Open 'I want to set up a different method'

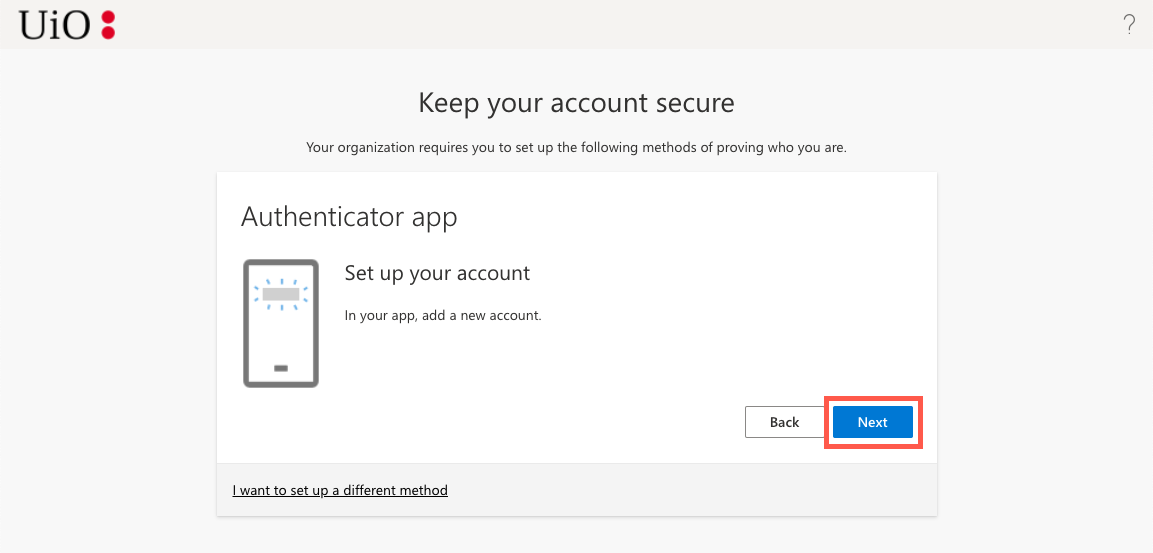point(340,490)
